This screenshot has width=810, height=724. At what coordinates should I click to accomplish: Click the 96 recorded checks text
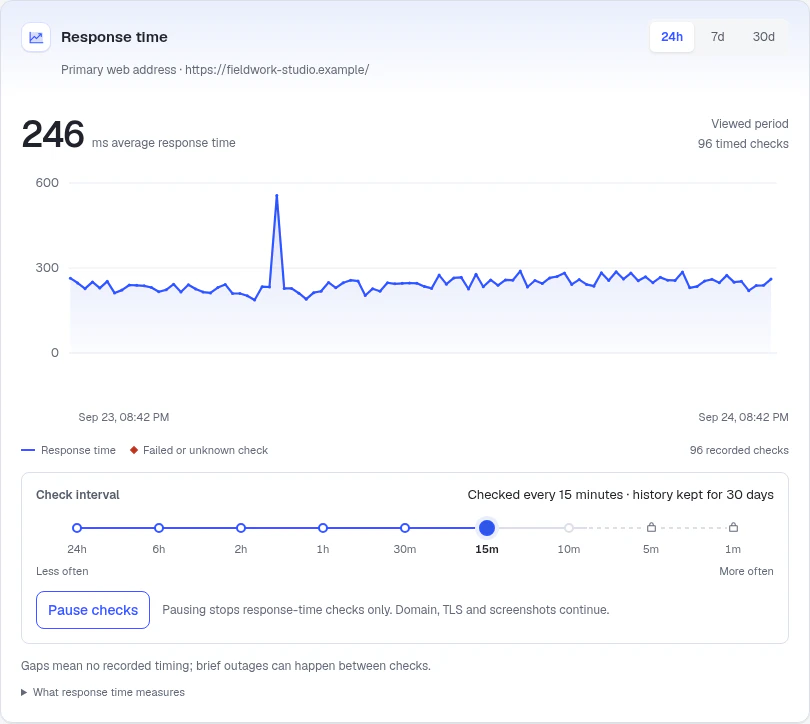click(x=739, y=450)
